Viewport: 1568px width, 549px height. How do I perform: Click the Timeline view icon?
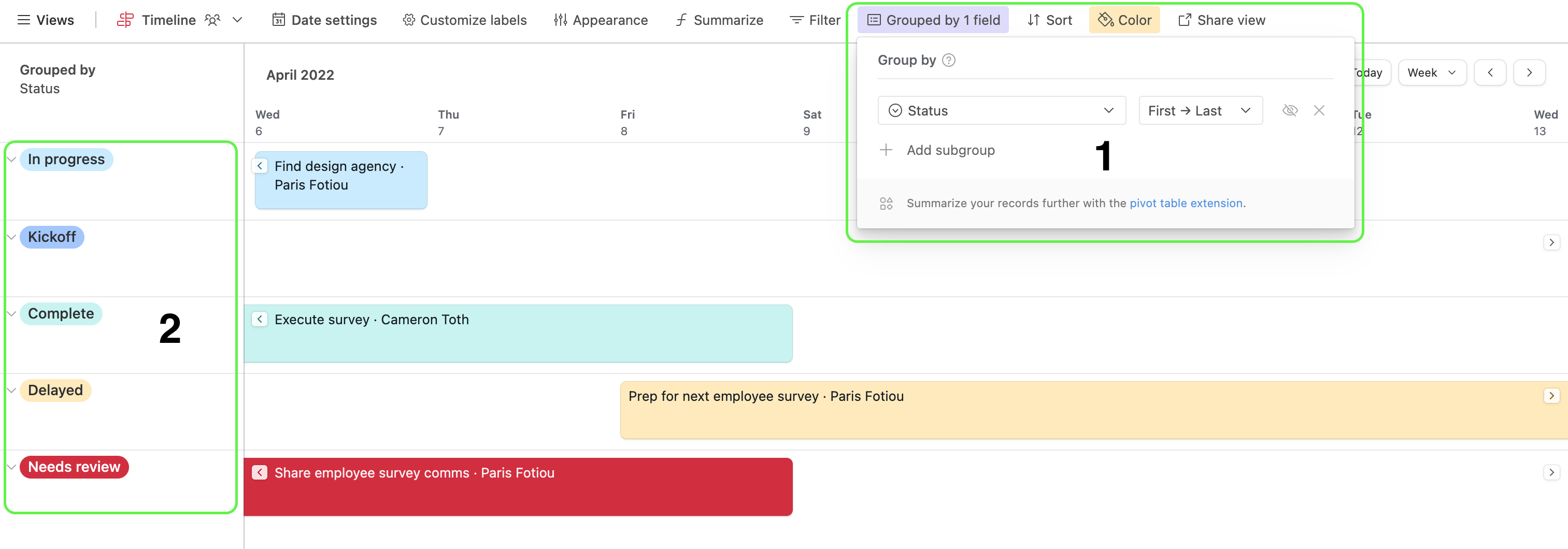125,20
